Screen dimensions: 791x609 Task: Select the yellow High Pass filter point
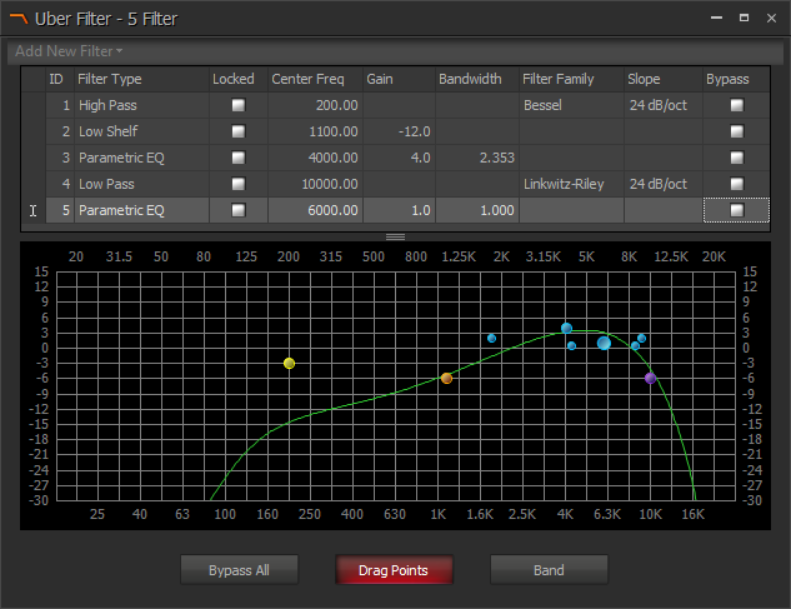tap(289, 363)
